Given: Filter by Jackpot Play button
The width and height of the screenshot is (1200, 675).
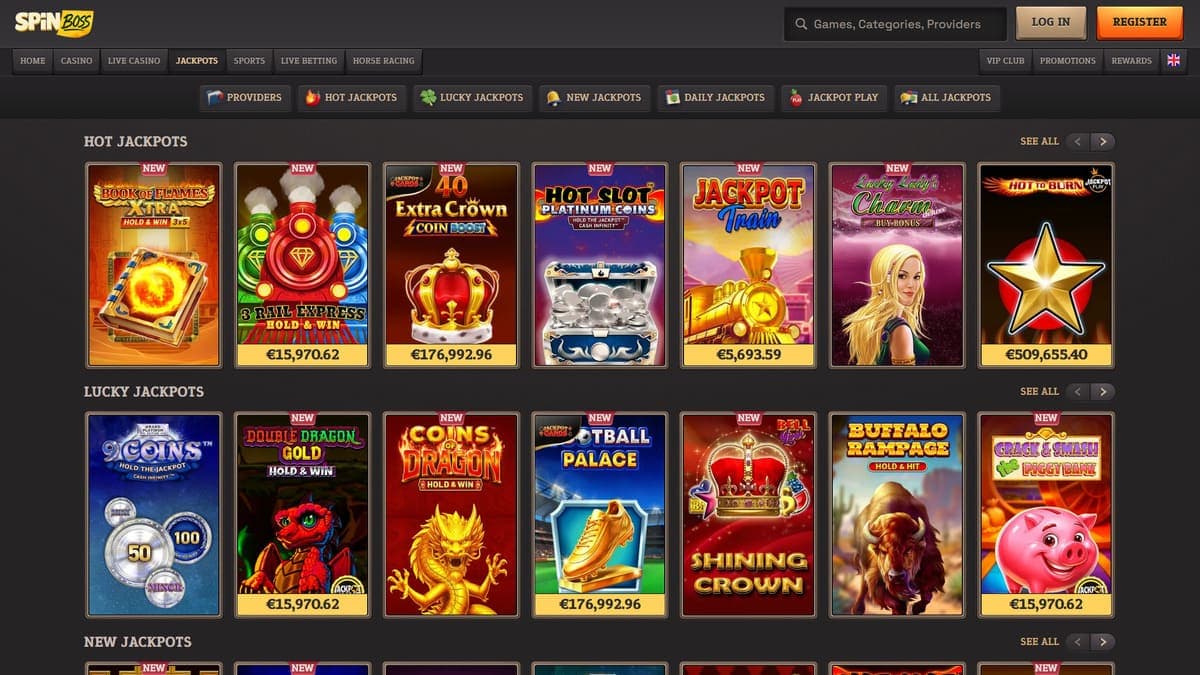Looking at the screenshot, I should 834,97.
